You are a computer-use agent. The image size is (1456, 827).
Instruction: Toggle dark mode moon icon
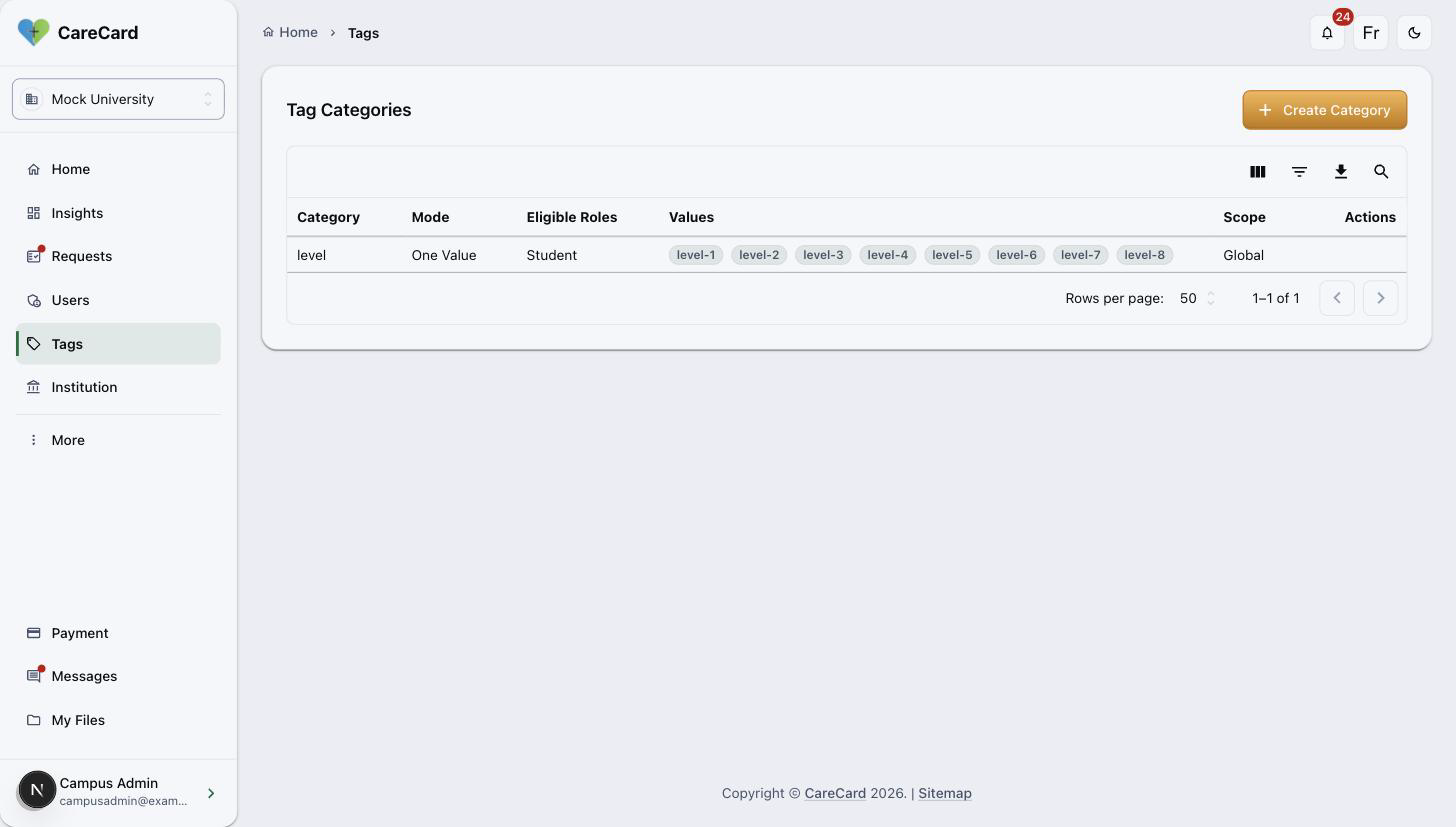click(1414, 33)
